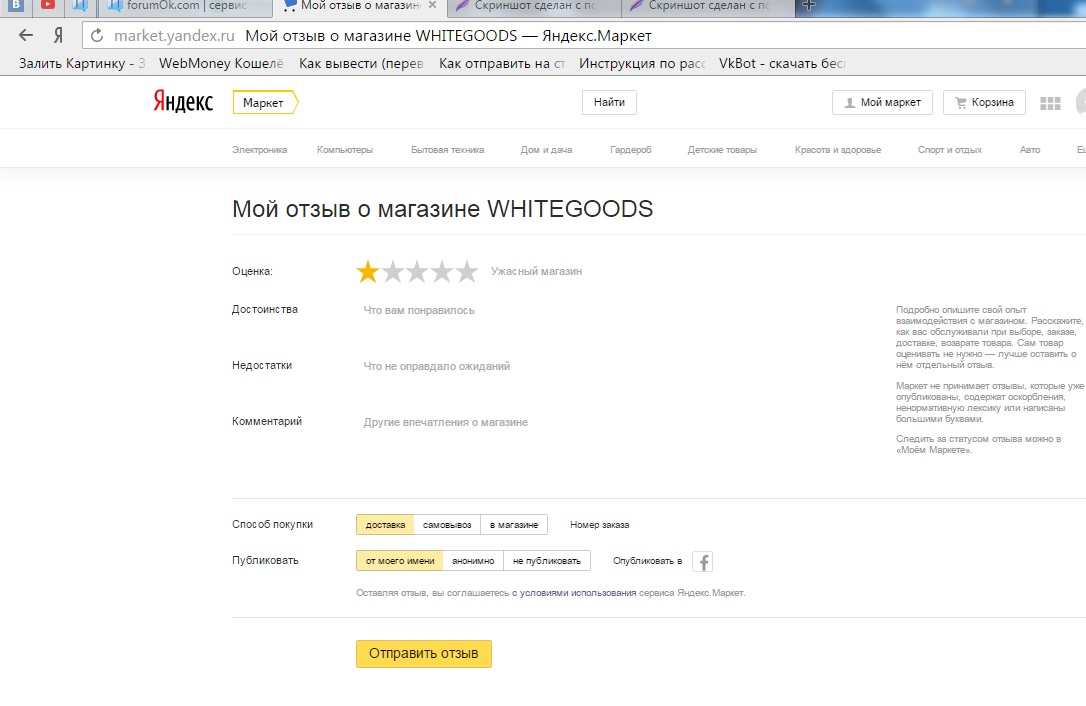This screenshot has width=1086, height=706.
Task: Click the Маркет logo badge
Action: (x=265, y=103)
